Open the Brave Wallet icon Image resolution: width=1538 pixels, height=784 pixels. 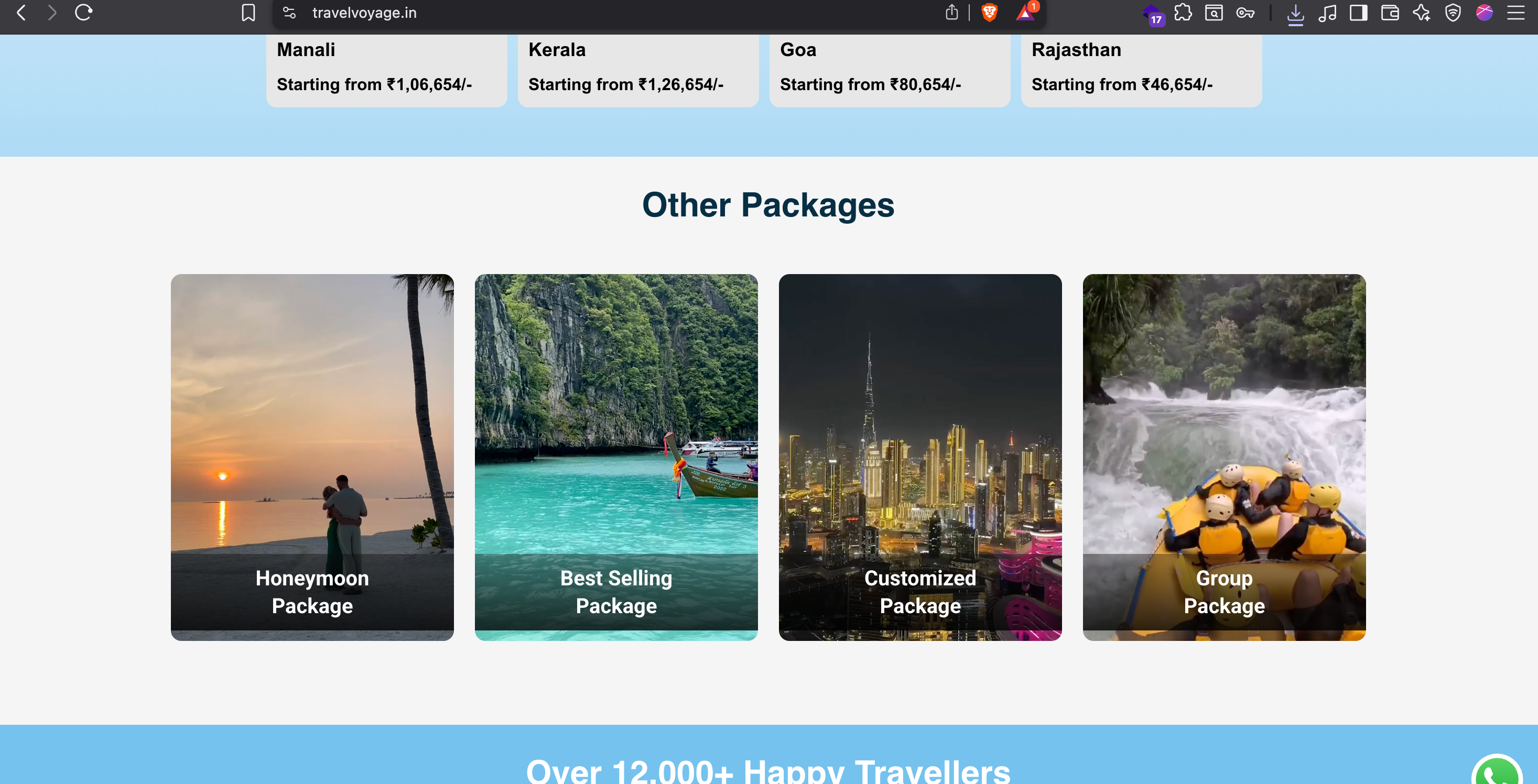[1390, 13]
